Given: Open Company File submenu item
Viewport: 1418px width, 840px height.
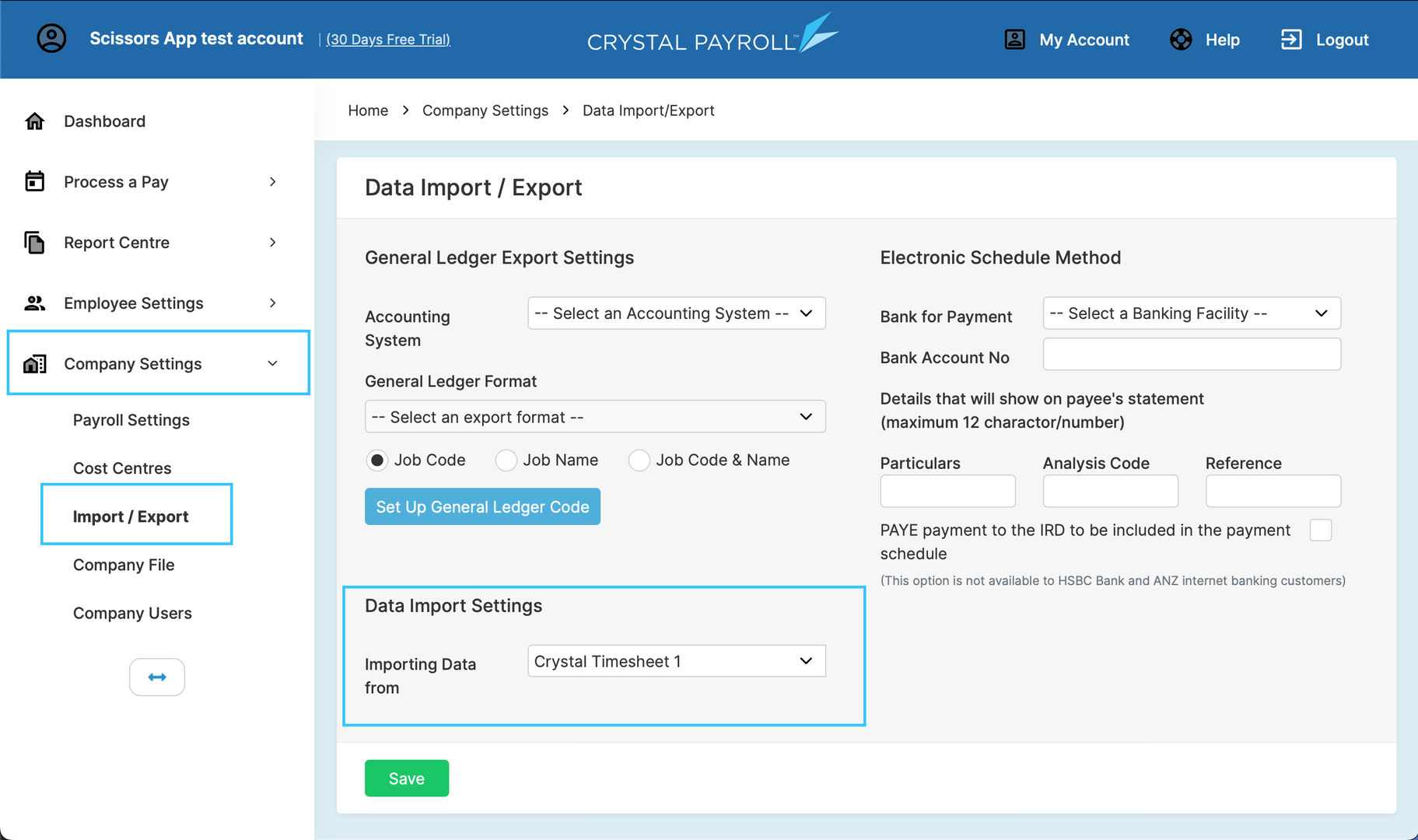Looking at the screenshot, I should pos(124,565).
